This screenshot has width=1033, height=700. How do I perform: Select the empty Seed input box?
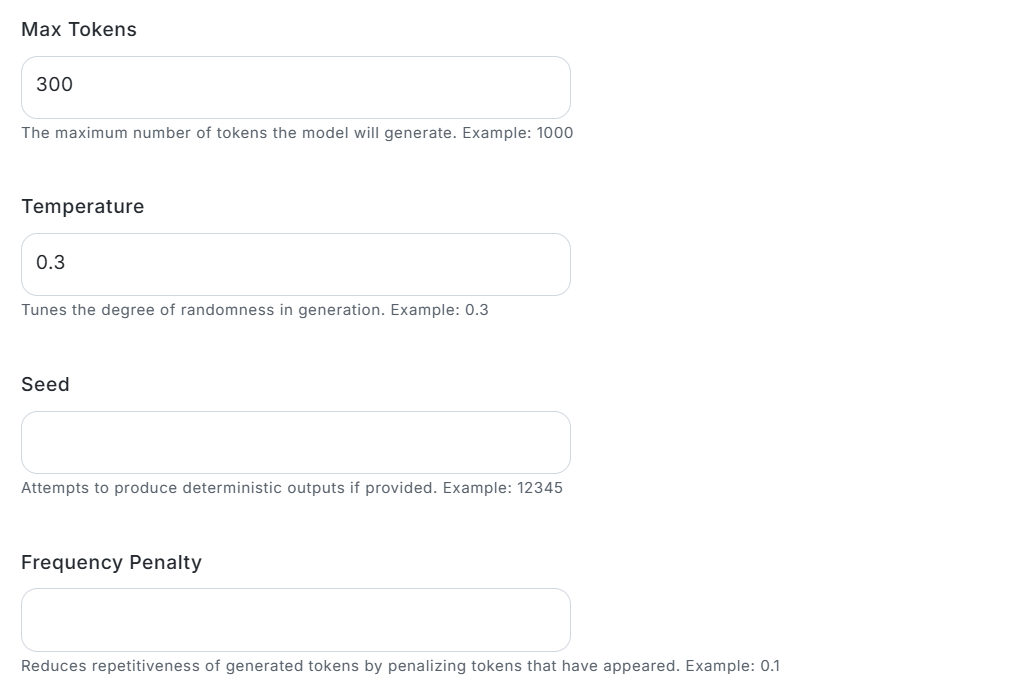pyautogui.click(x=296, y=443)
